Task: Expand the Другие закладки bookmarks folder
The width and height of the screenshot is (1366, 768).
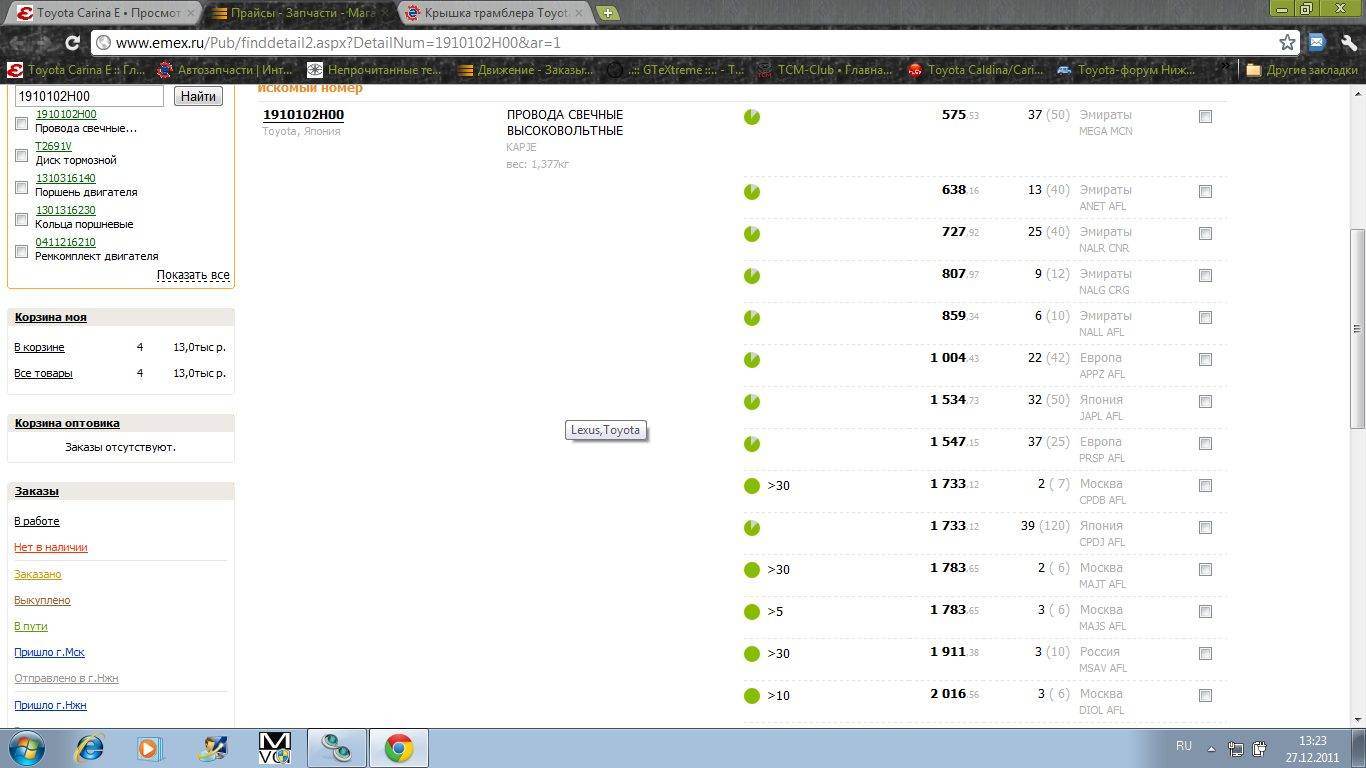Action: pyautogui.click(x=1300, y=70)
